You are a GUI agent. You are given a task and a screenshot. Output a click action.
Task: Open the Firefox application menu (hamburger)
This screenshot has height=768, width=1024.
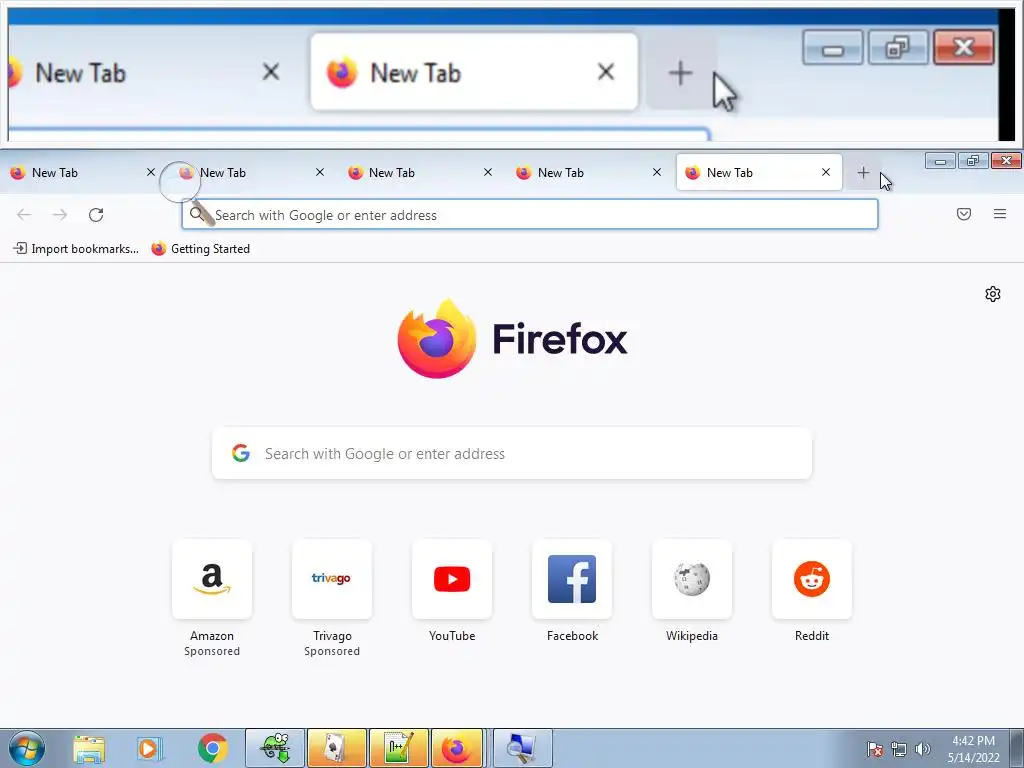pyautogui.click(x=999, y=214)
